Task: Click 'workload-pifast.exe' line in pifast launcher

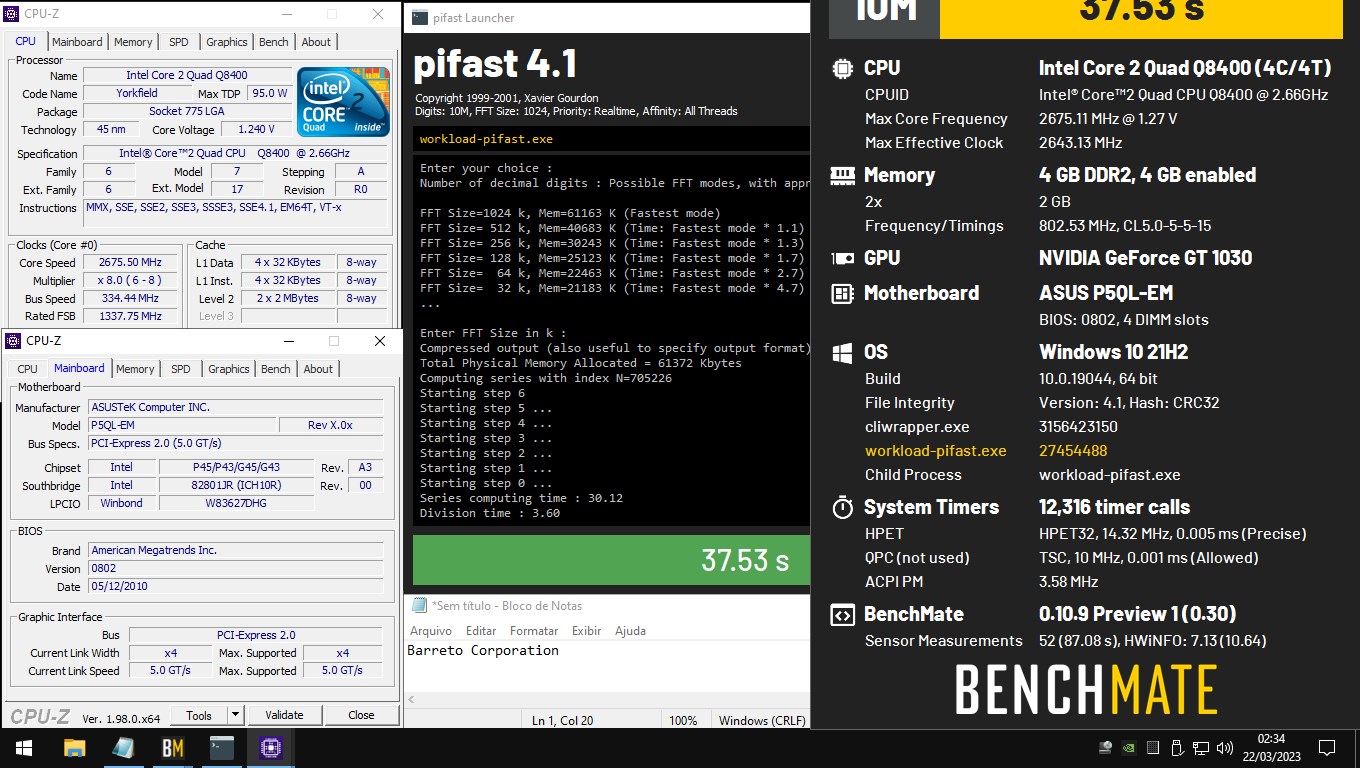Action: pyautogui.click(x=486, y=139)
